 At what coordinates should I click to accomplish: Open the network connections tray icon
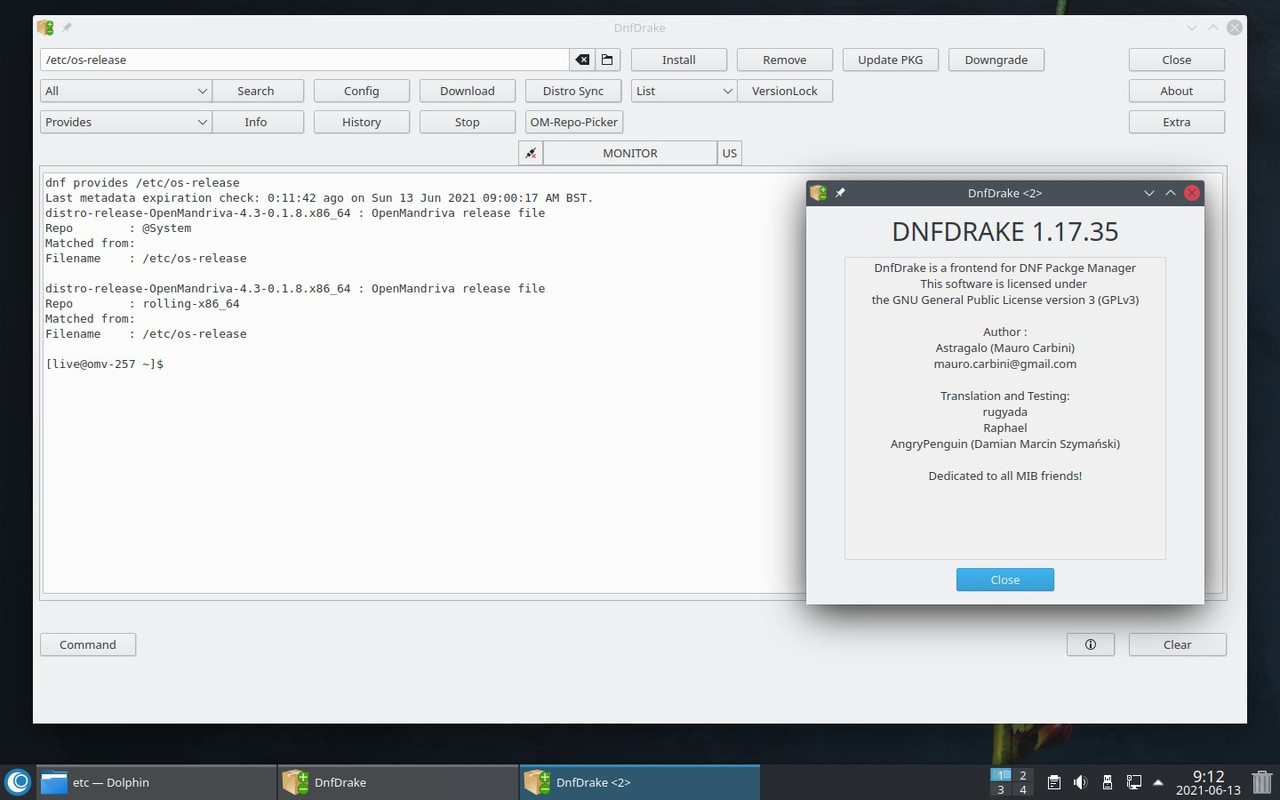coord(1134,782)
